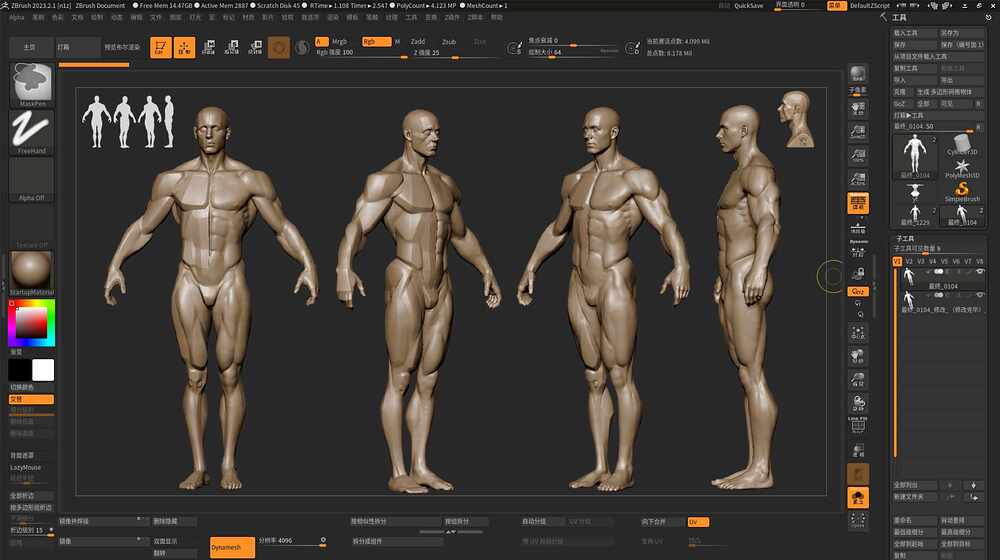The width and height of the screenshot is (1000, 560).
Task: Toggle the M material mode button
Action: click(397, 41)
